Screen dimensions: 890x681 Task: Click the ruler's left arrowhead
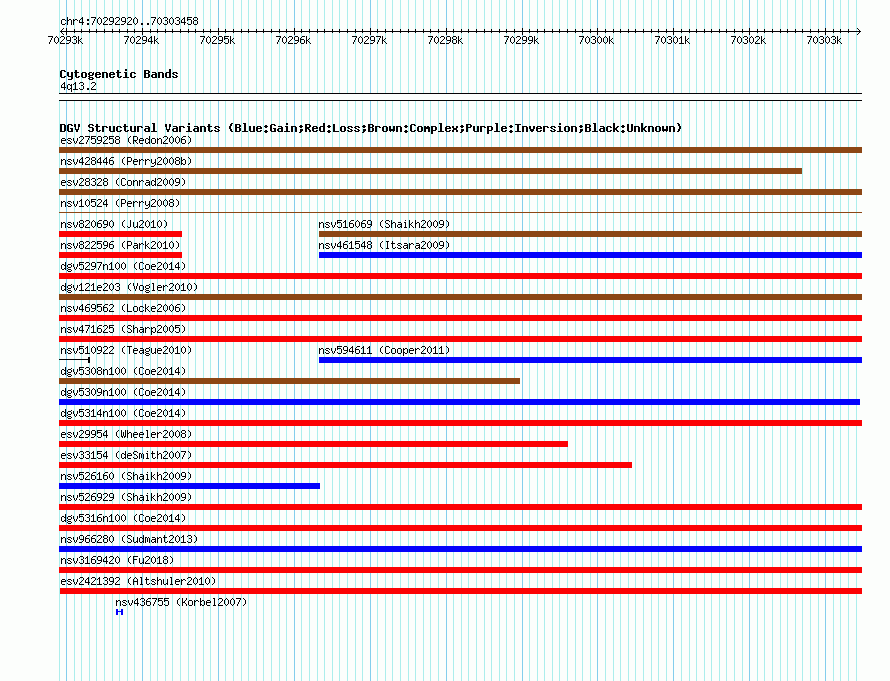pos(62,31)
